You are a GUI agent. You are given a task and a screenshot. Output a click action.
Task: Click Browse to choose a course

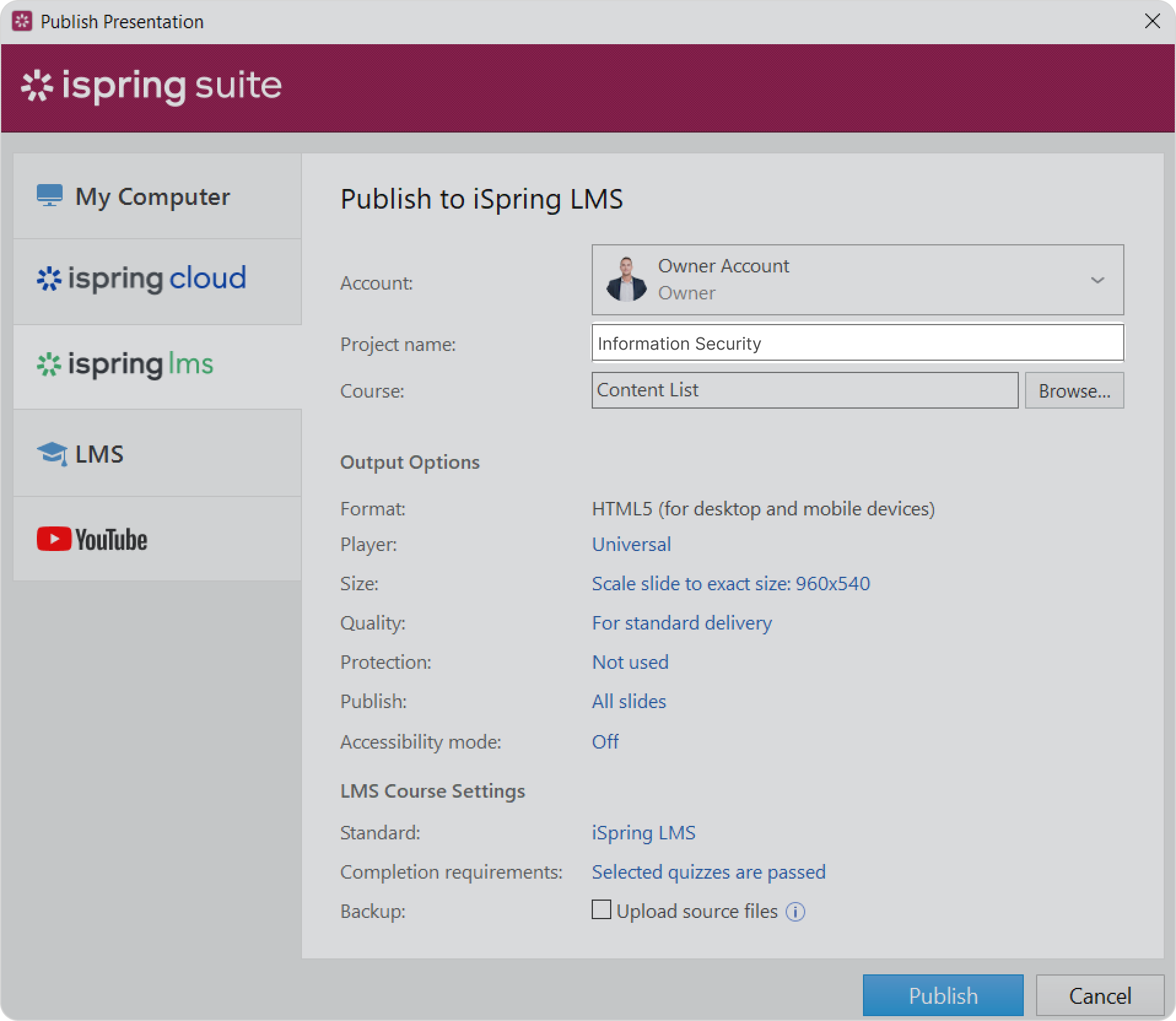(1073, 391)
